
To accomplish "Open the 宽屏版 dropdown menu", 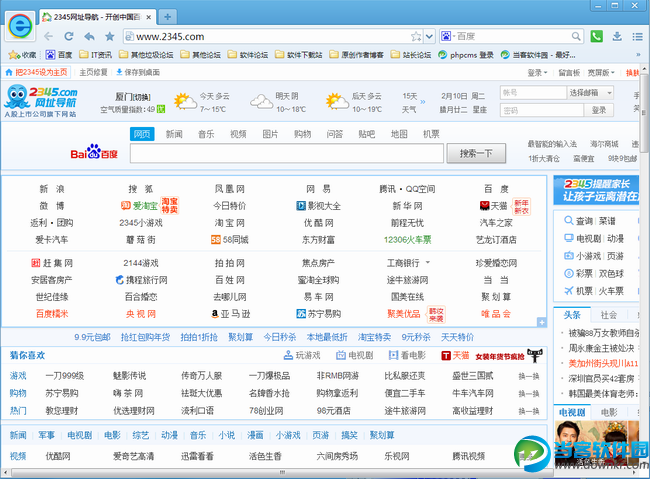I will (601, 72).
